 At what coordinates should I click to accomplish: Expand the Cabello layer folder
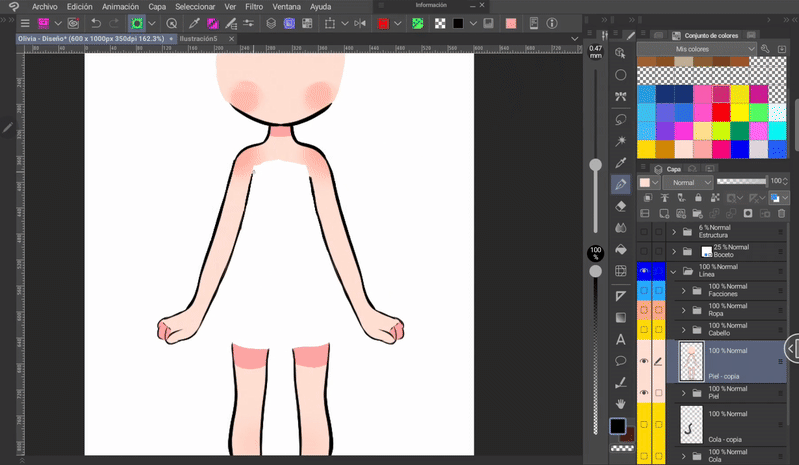point(684,329)
